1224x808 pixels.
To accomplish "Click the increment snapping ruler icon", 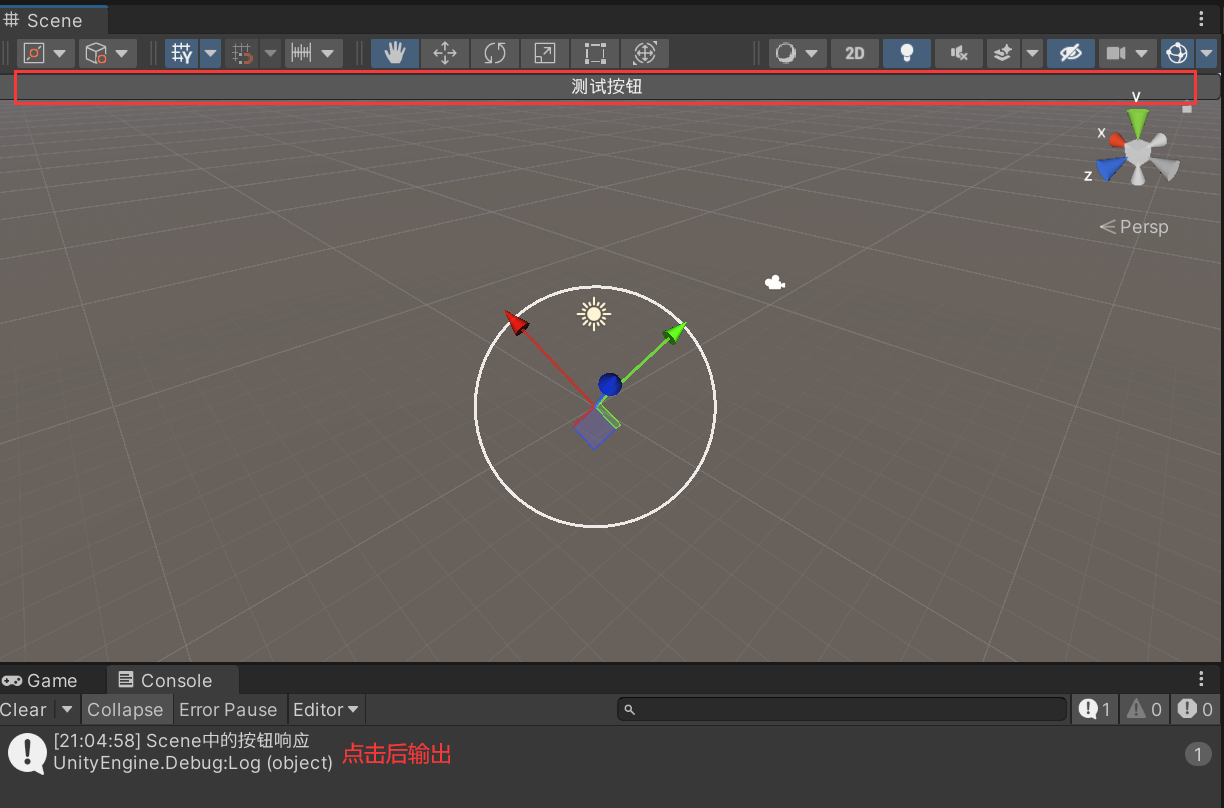I will [301, 53].
